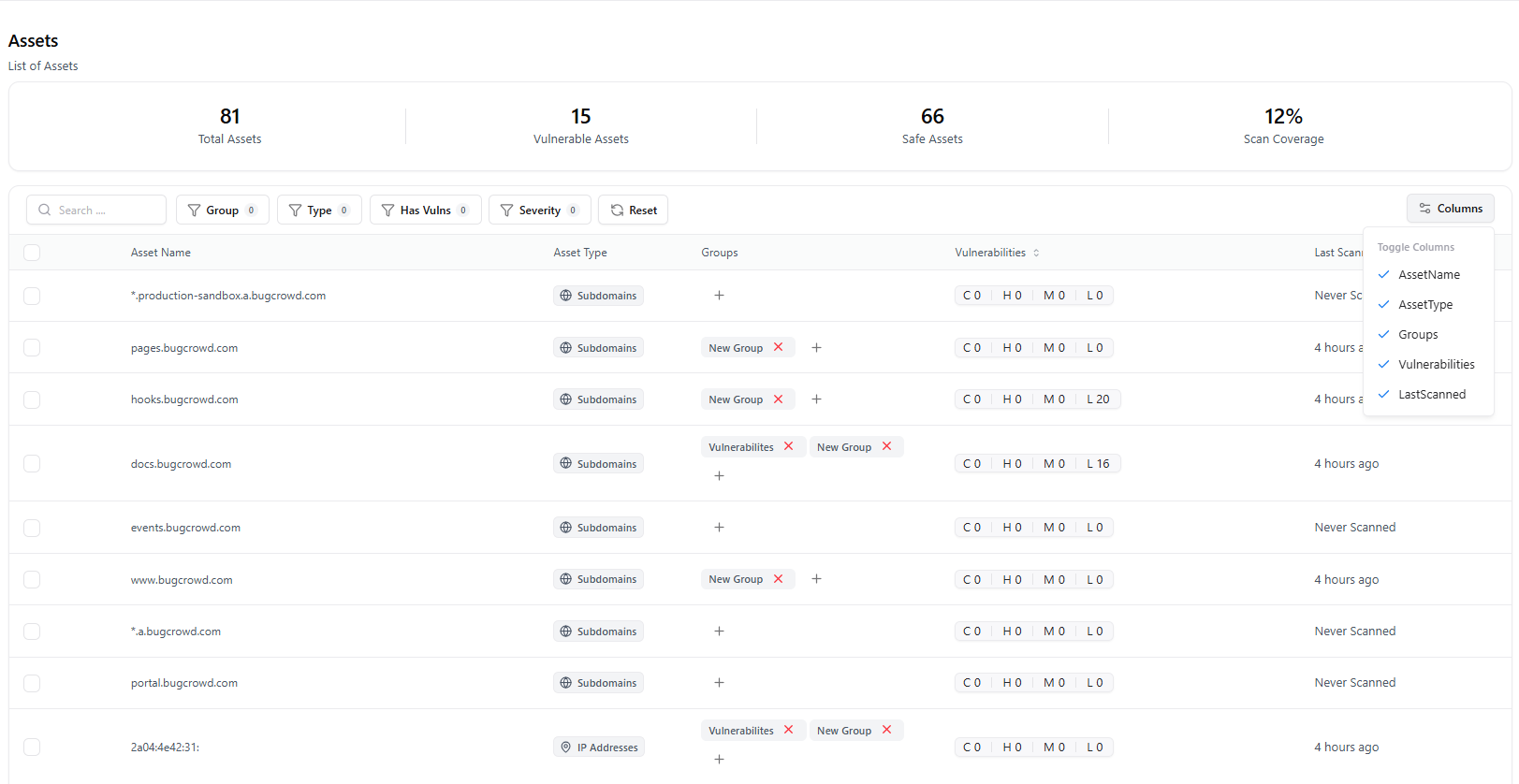The width and height of the screenshot is (1519, 784).
Task: Check the *.production-sandbox.a.bugcrowd.com row
Action: coord(32,296)
